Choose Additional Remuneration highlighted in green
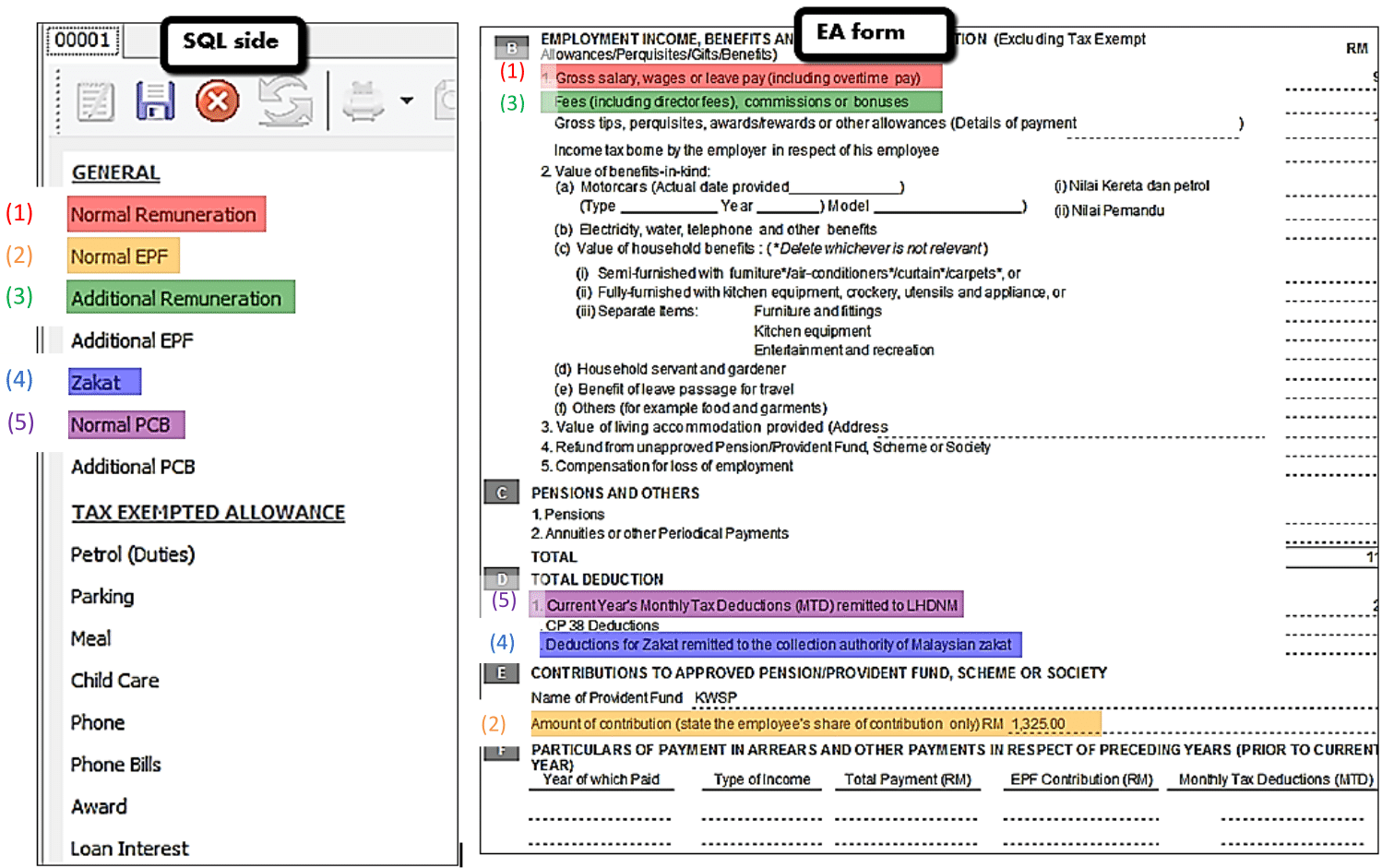Viewport: 1382px width, 868px height. click(179, 298)
